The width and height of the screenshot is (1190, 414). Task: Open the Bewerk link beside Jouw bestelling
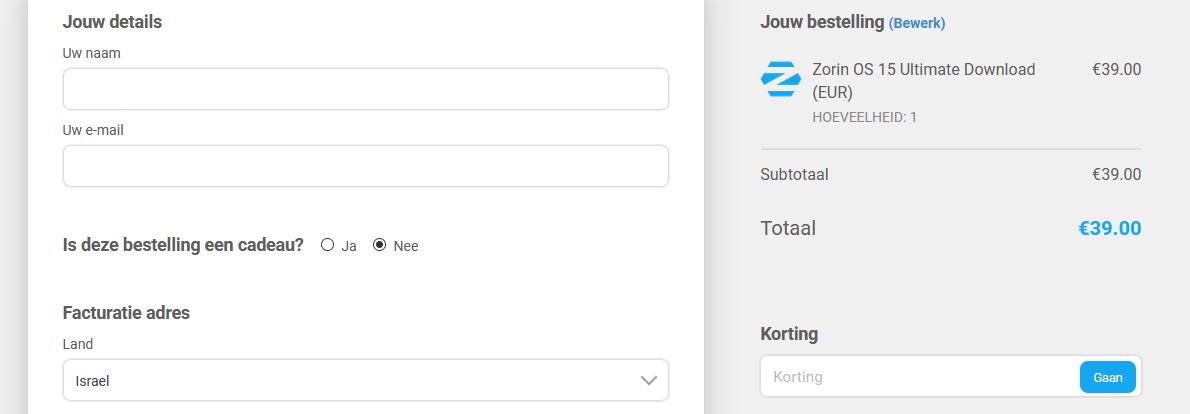[x=917, y=24]
